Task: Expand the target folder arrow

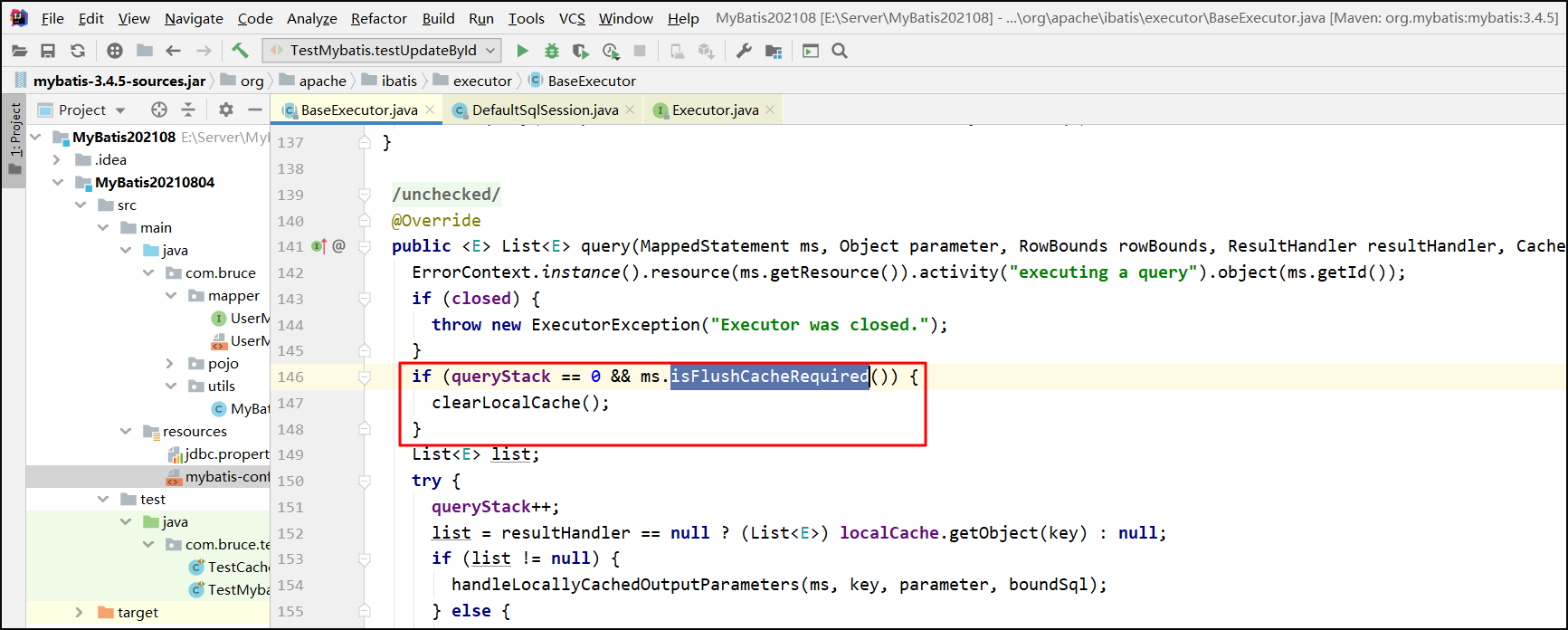Action: click(80, 613)
